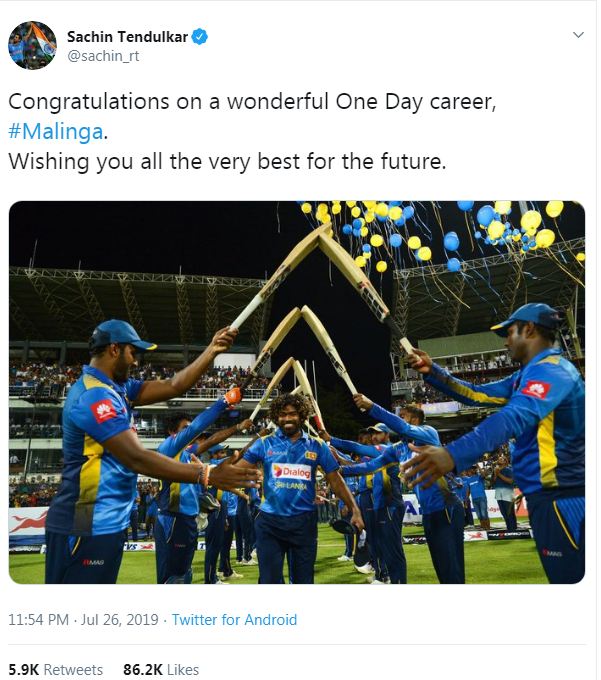Image resolution: width=601 pixels, height=680 pixels.
Task: Open the Twitter for Android link
Action: (x=234, y=619)
